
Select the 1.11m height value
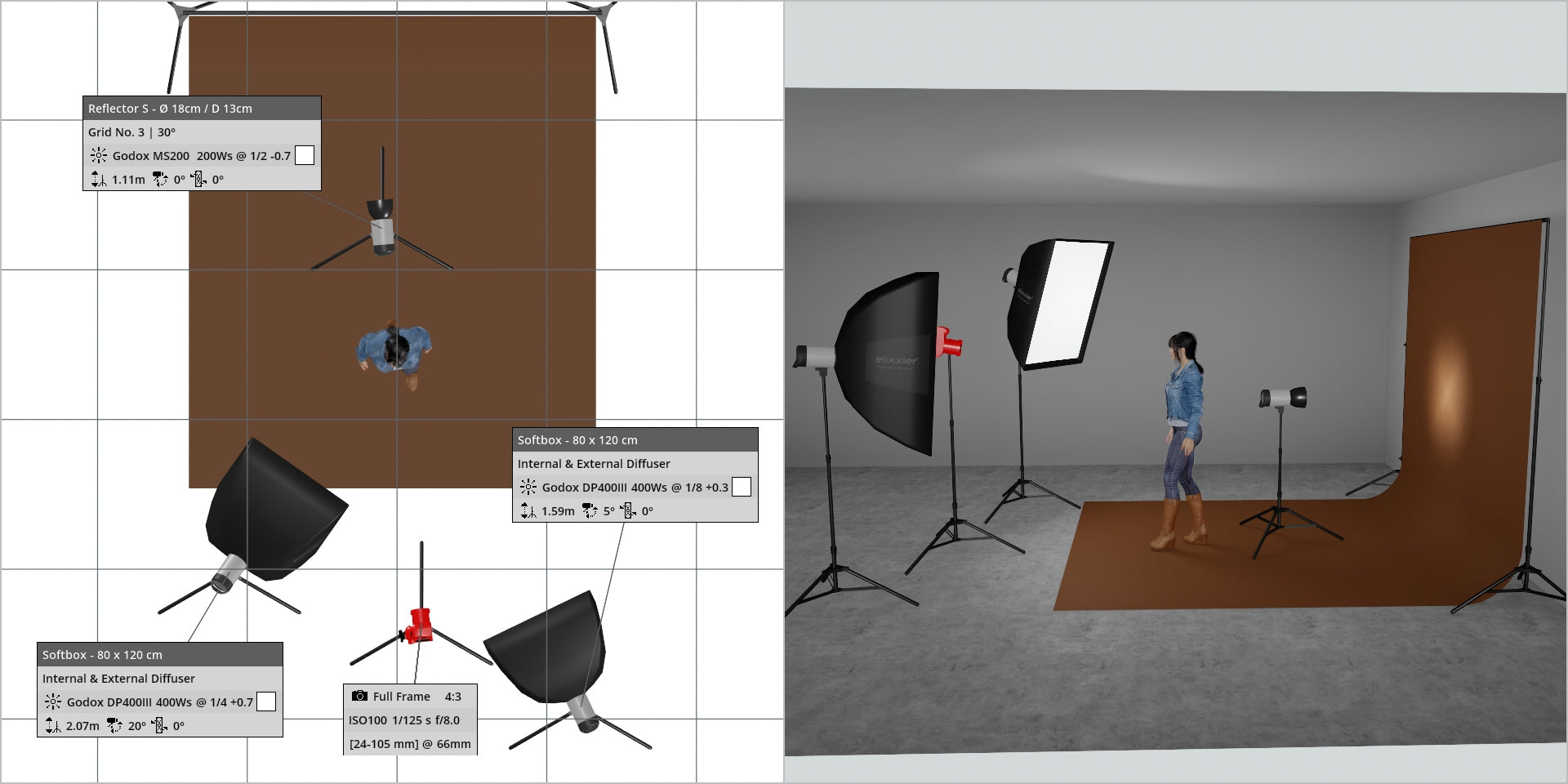(x=128, y=180)
